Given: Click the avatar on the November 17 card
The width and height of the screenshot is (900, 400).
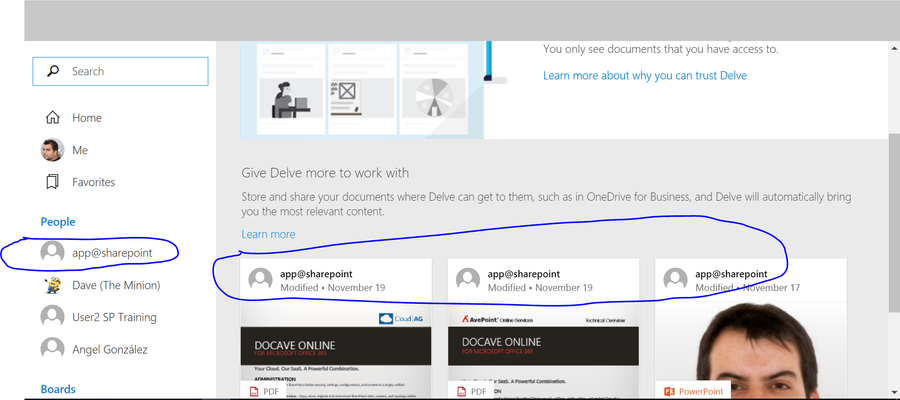Looking at the screenshot, I should click(x=676, y=279).
